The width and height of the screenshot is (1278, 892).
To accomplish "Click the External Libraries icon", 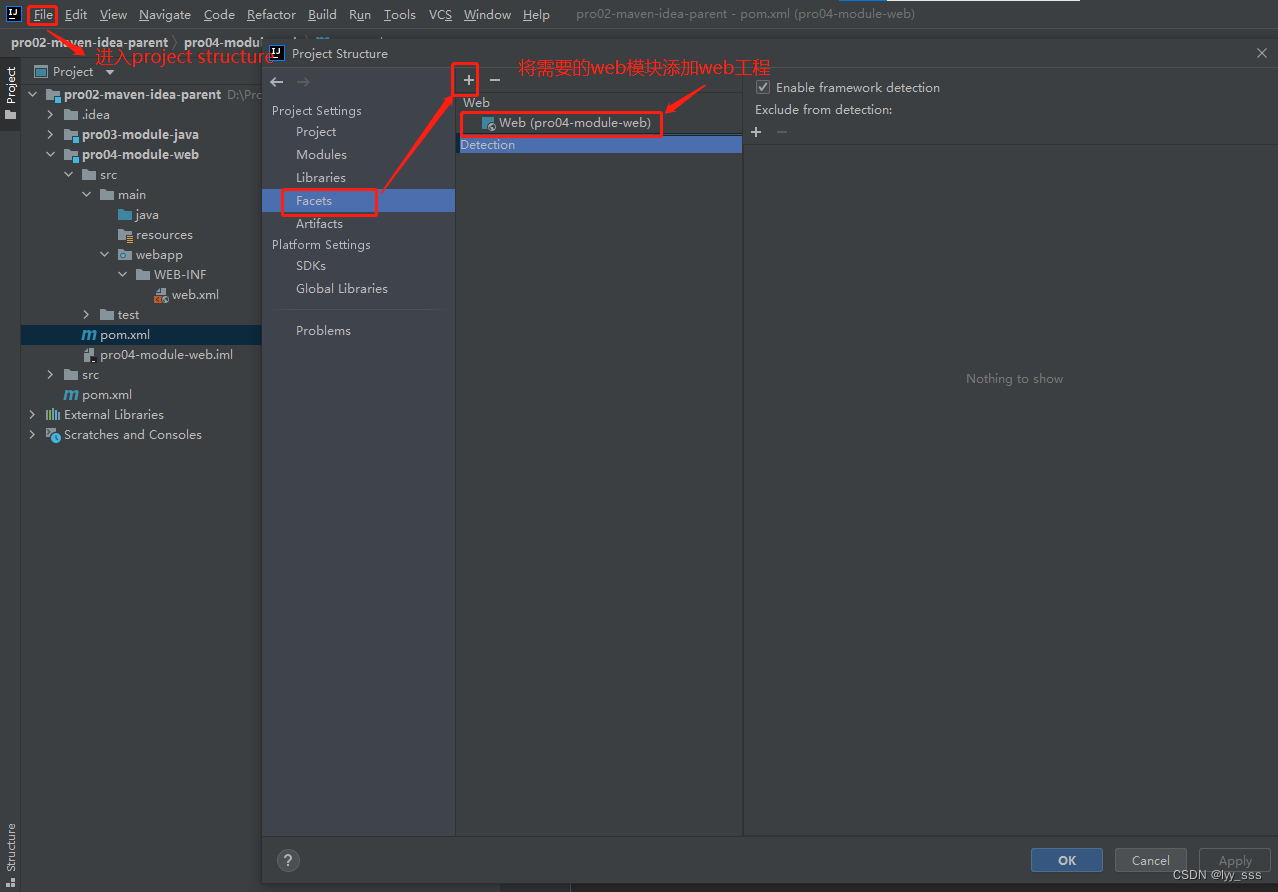I will [53, 415].
